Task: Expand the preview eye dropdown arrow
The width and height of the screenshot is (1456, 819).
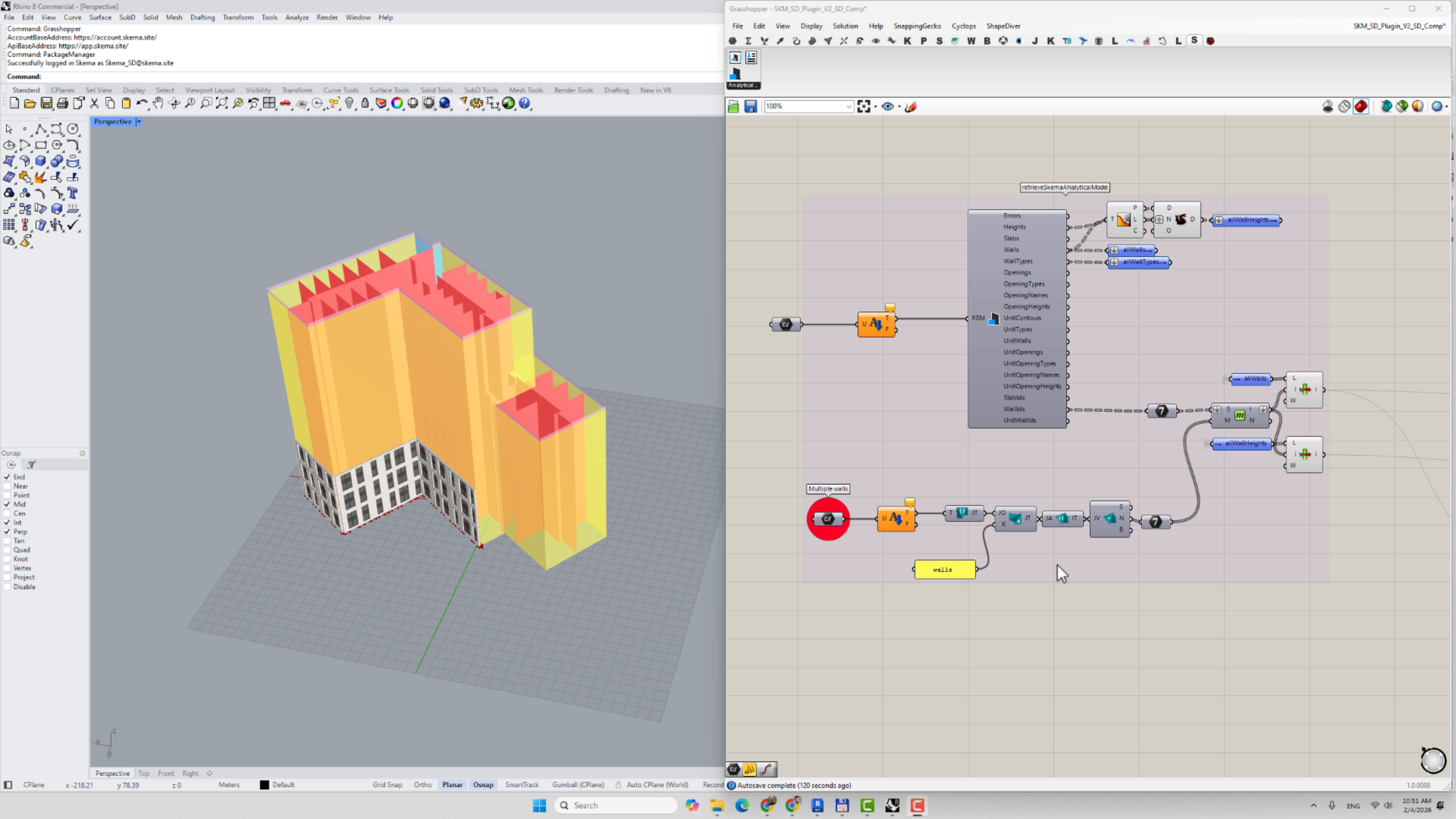Action: (x=899, y=107)
